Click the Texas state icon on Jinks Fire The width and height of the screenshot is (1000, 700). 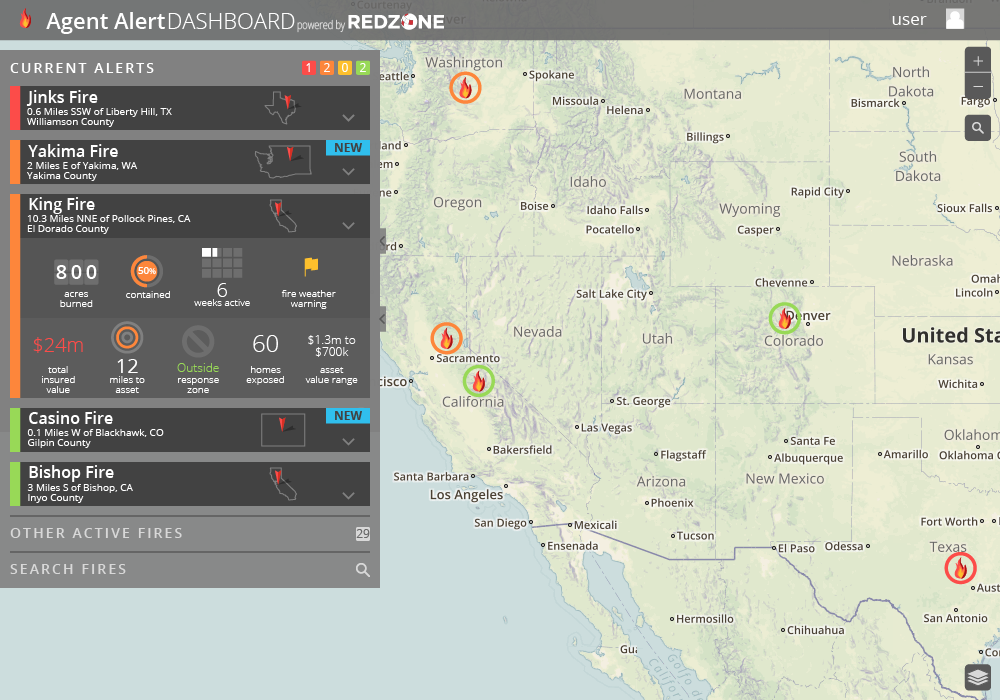click(282, 107)
